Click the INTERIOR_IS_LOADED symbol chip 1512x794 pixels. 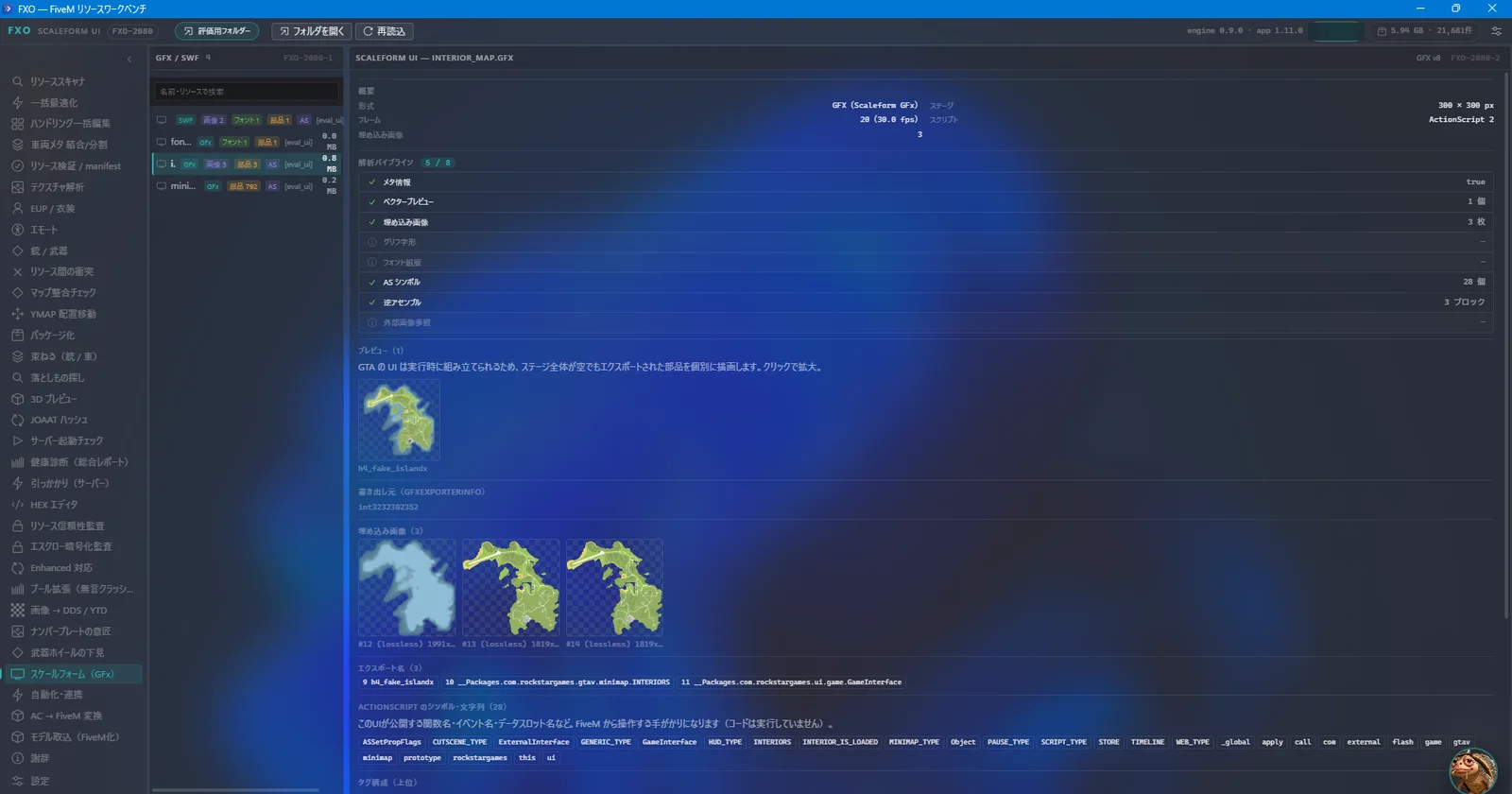[840, 742]
